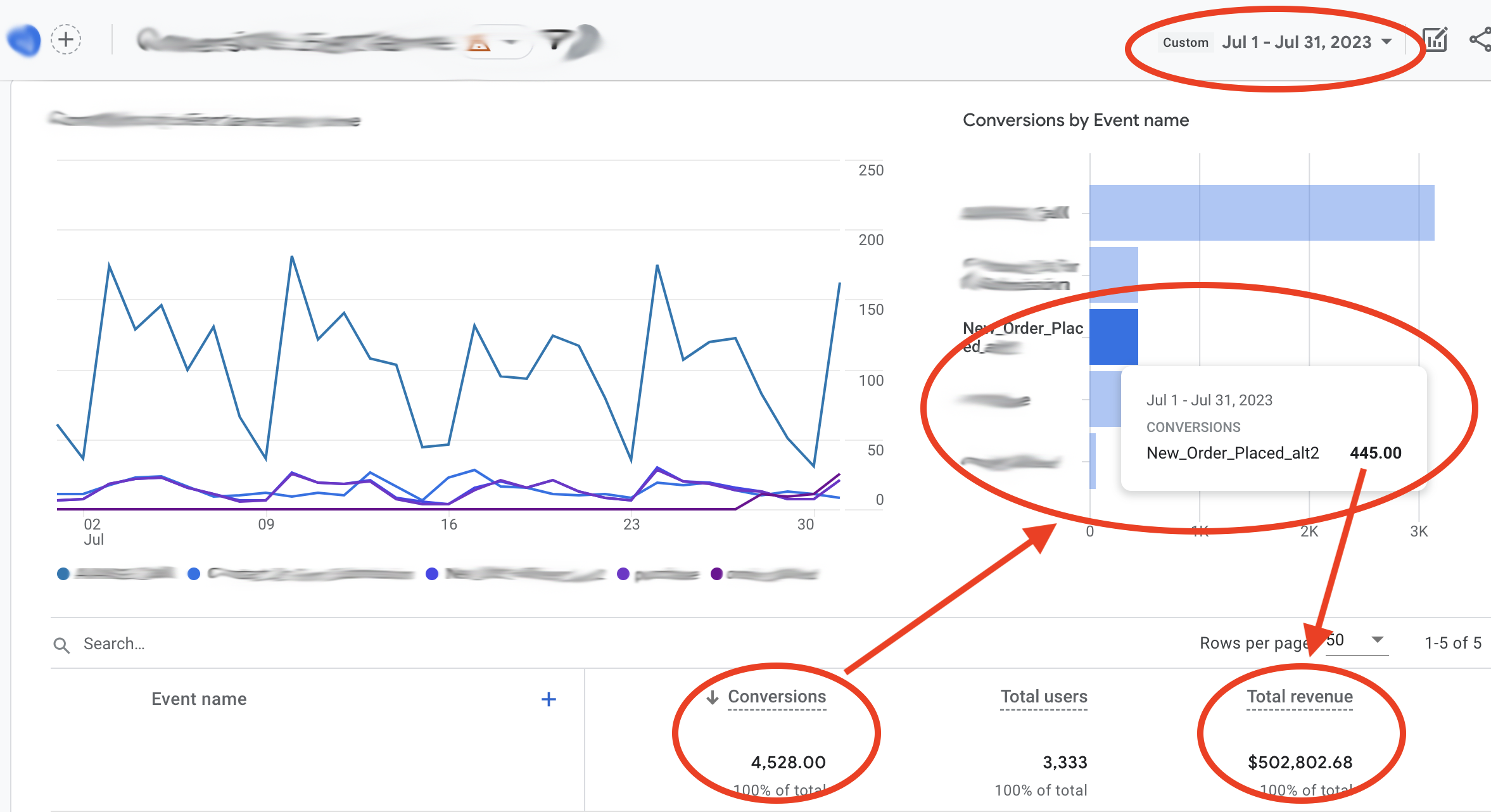Image resolution: width=1491 pixels, height=812 pixels.
Task: Sort table by Total revenue column
Action: pos(1299,697)
